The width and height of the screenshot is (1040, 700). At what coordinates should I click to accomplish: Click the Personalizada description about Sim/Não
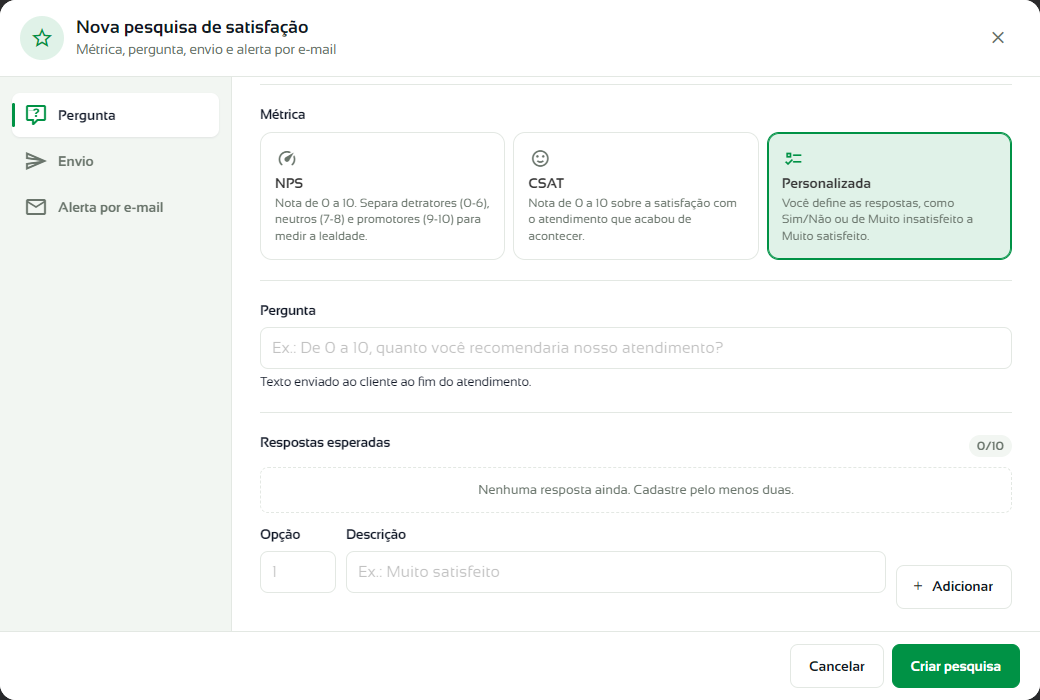tap(877, 220)
